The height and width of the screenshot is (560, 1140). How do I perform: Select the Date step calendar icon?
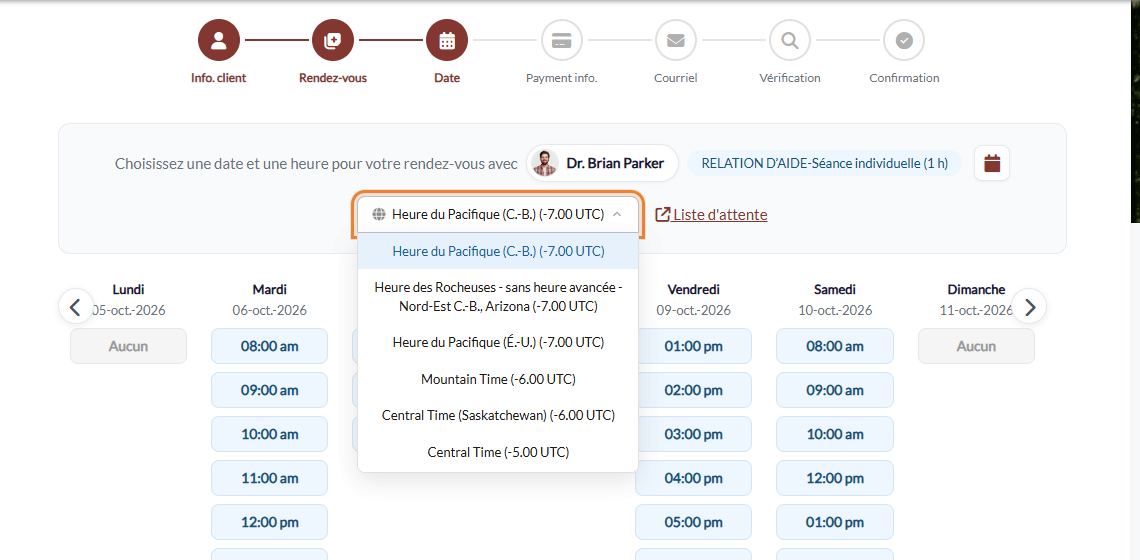pos(447,40)
